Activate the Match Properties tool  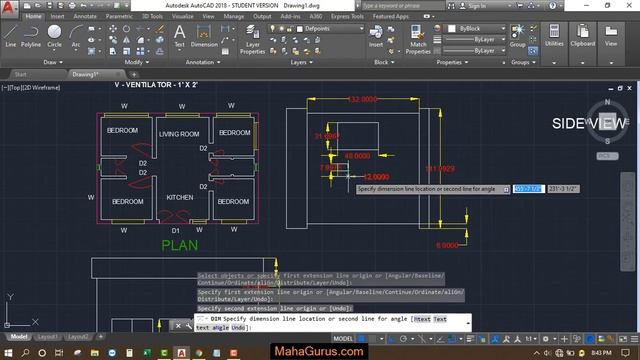[418, 39]
